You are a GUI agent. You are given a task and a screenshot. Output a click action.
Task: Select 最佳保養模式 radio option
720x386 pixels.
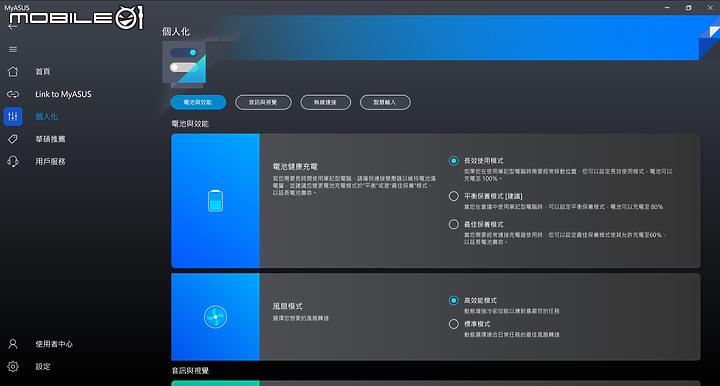click(x=454, y=224)
